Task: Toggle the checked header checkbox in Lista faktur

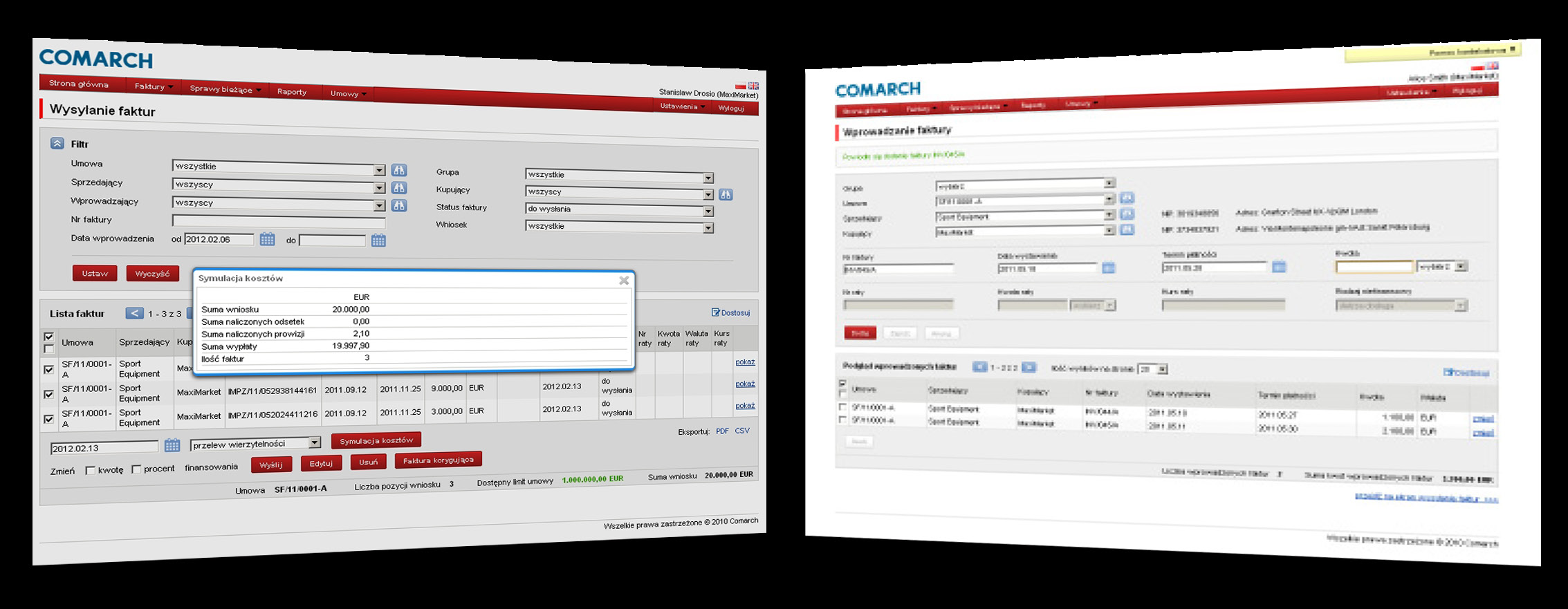Action: click(x=49, y=337)
